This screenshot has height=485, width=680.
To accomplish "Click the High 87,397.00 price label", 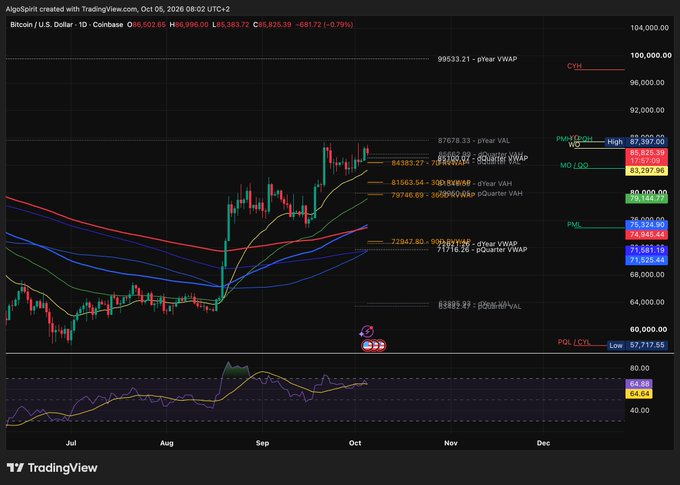I will [x=637, y=141].
